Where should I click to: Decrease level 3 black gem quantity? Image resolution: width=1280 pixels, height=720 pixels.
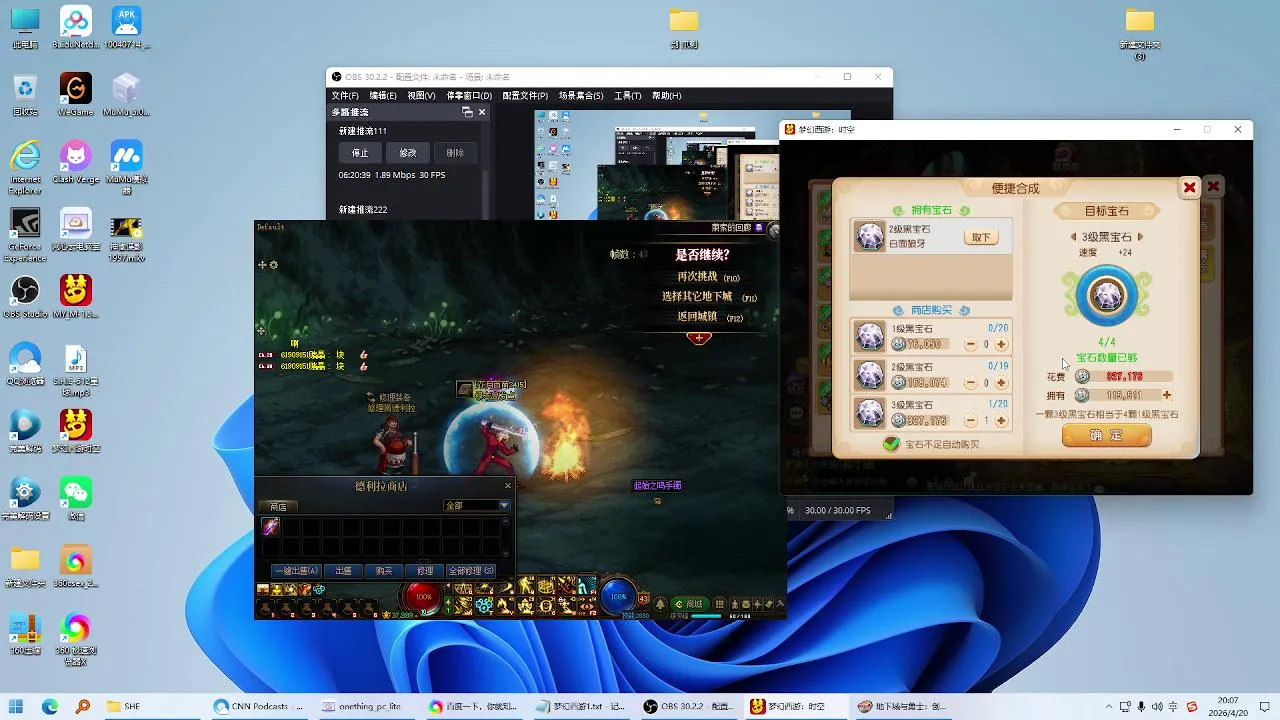970,420
